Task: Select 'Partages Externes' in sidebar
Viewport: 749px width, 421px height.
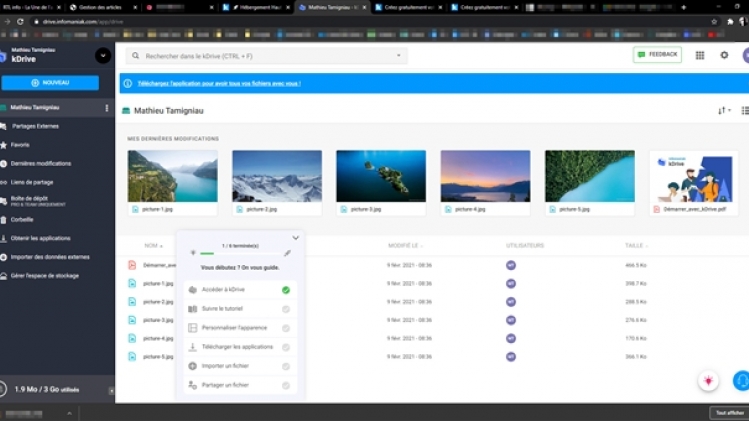Action: click(x=35, y=126)
